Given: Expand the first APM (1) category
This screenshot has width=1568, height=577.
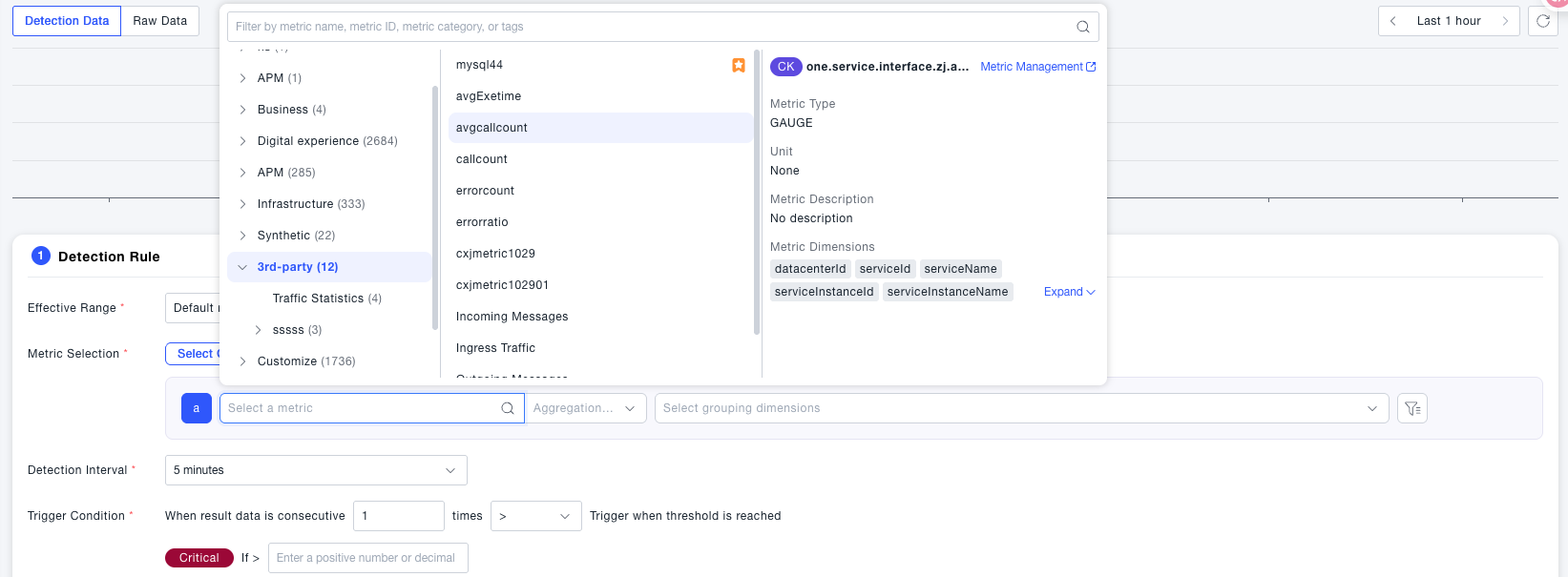Looking at the screenshot, I should point(242,78).
